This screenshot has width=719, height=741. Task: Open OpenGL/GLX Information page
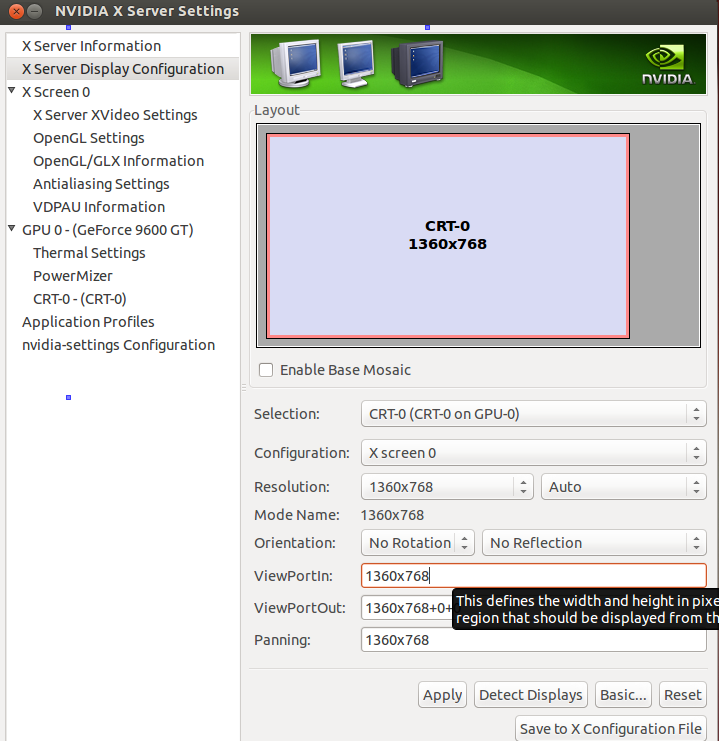[x=118, y=161]
